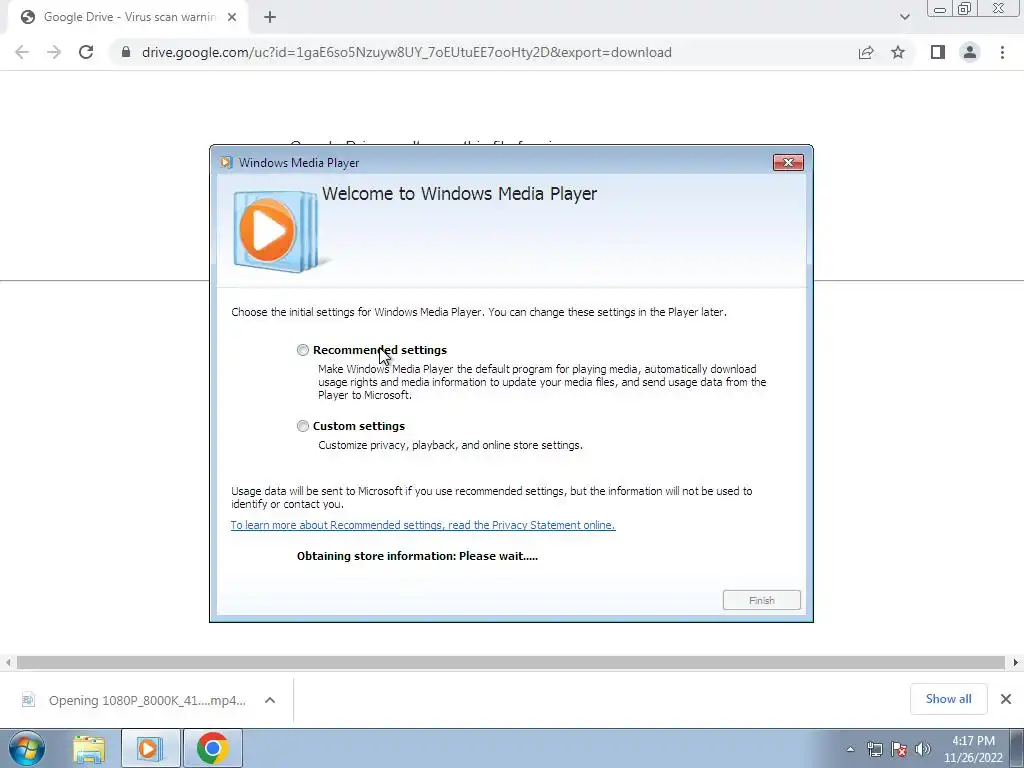This screenshot has width=1024, height=768.
Task: Open Chrome side panel icon
Action: [x=938, y=52]
